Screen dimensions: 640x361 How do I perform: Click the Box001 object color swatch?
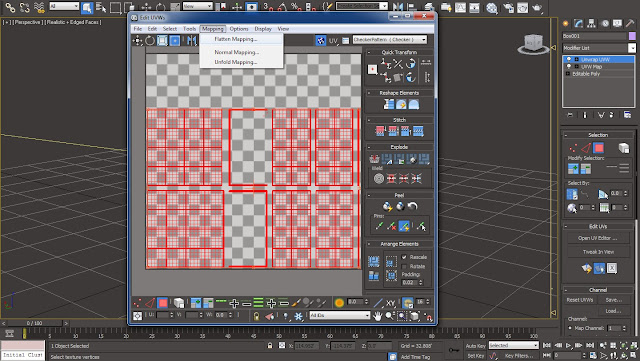[x=632, y=36]
